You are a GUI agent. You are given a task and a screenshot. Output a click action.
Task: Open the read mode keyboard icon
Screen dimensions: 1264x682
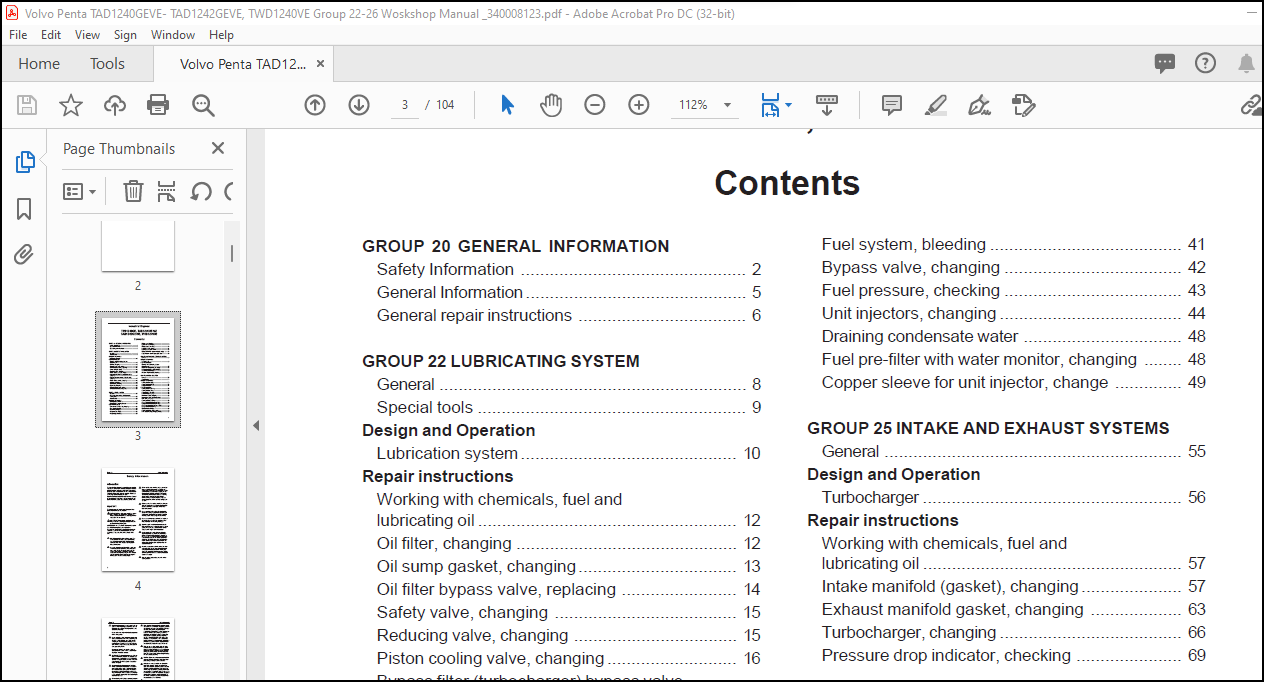[x=827, y=104]
